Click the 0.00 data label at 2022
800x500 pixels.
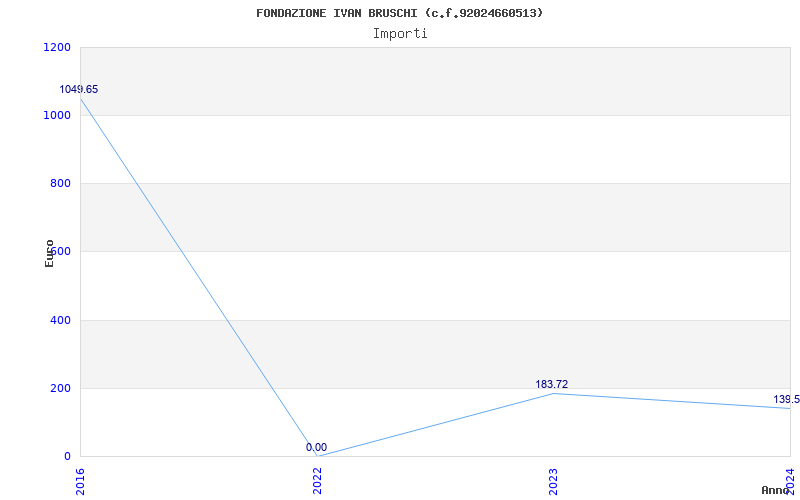point(316,447)
